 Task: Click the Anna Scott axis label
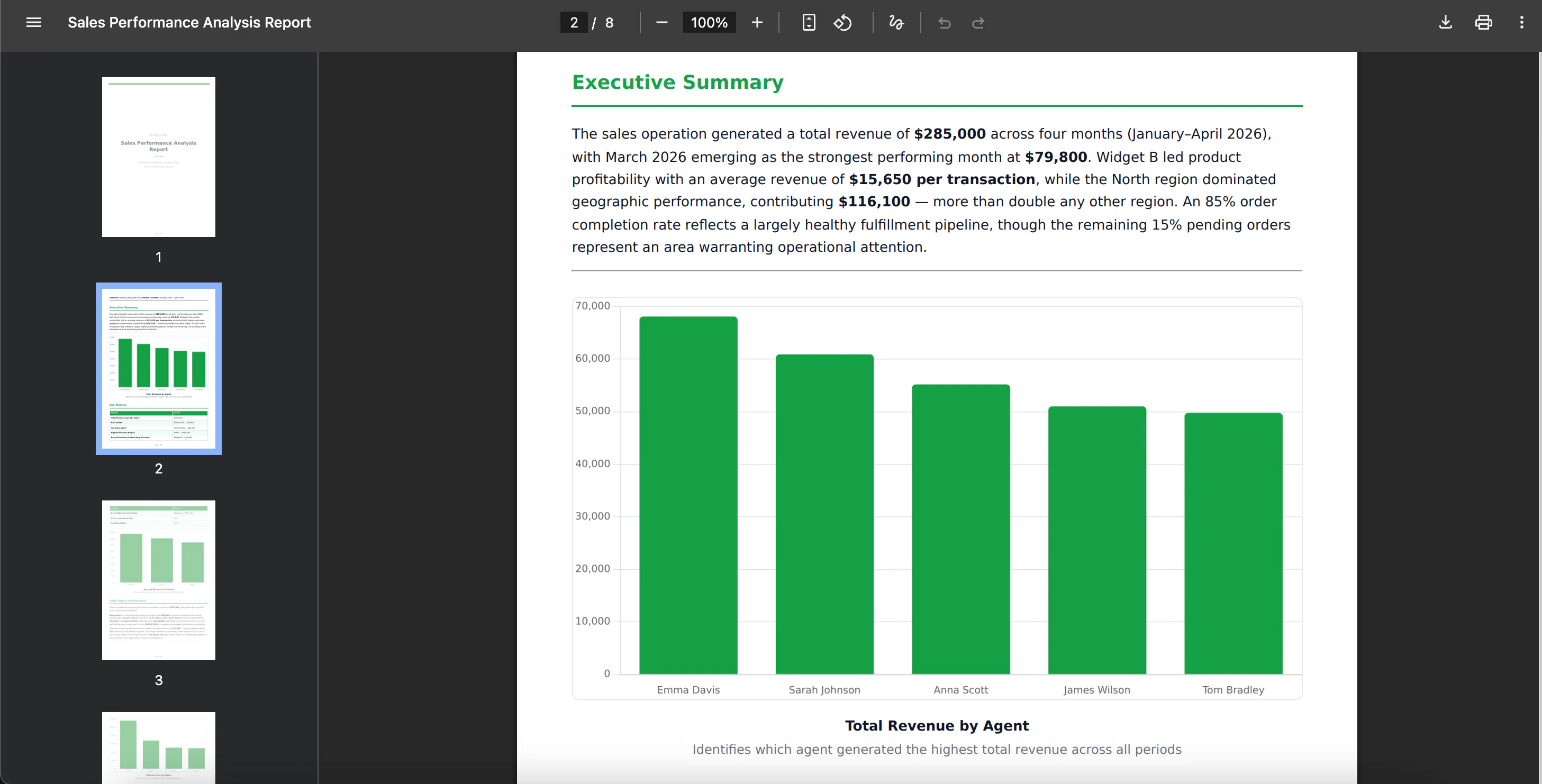click(x=961, y=689)
